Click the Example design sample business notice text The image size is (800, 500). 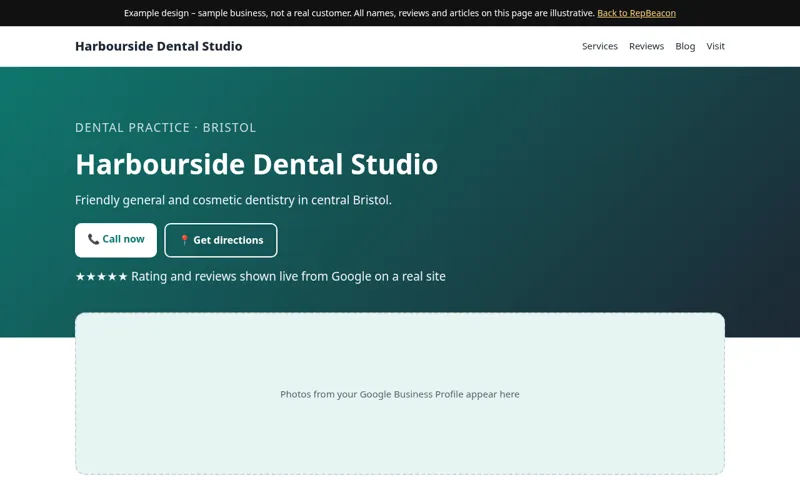(x=359, y=13)
